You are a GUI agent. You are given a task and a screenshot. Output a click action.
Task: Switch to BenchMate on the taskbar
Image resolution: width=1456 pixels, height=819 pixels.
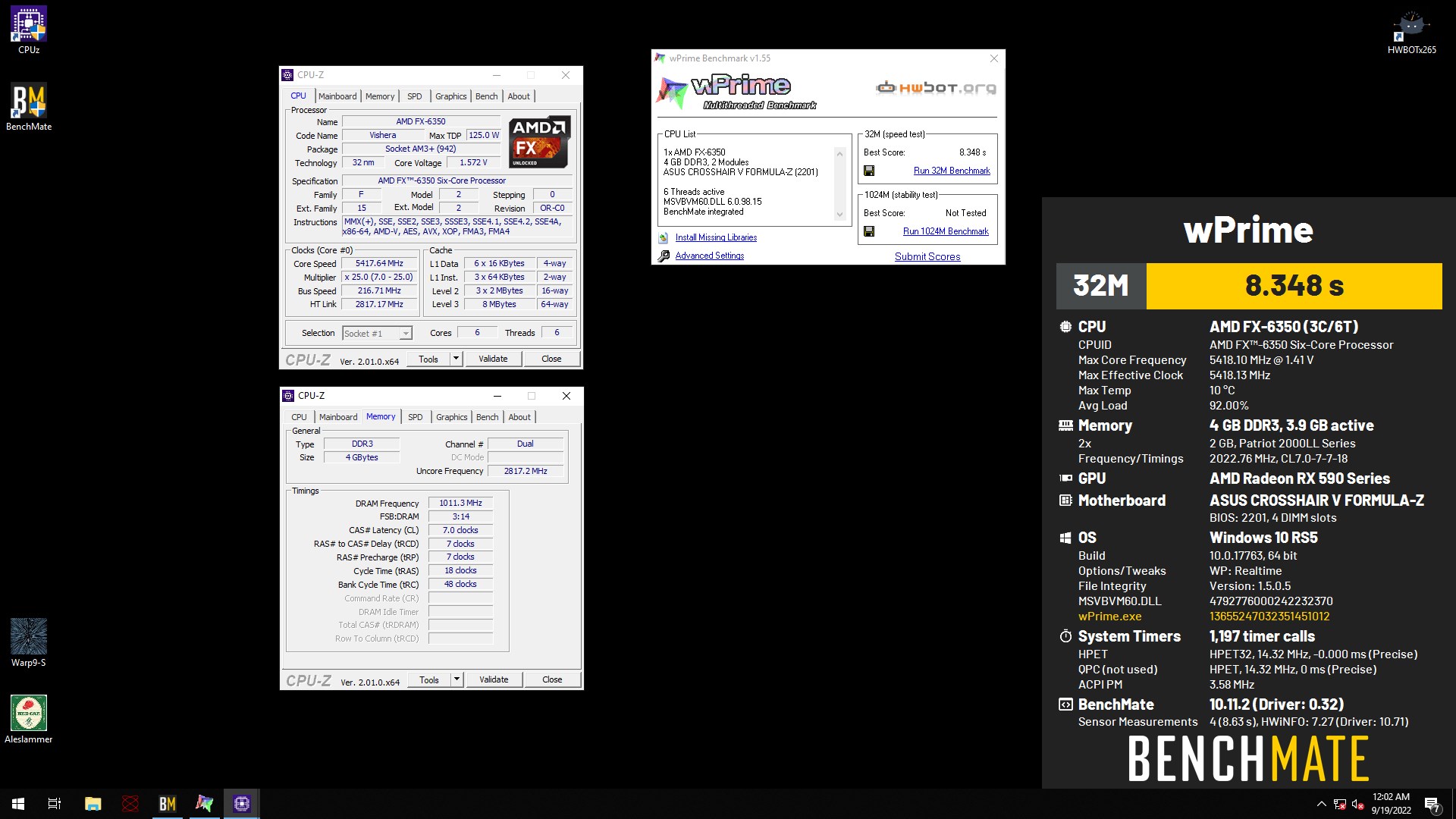[x=168, y=804]
